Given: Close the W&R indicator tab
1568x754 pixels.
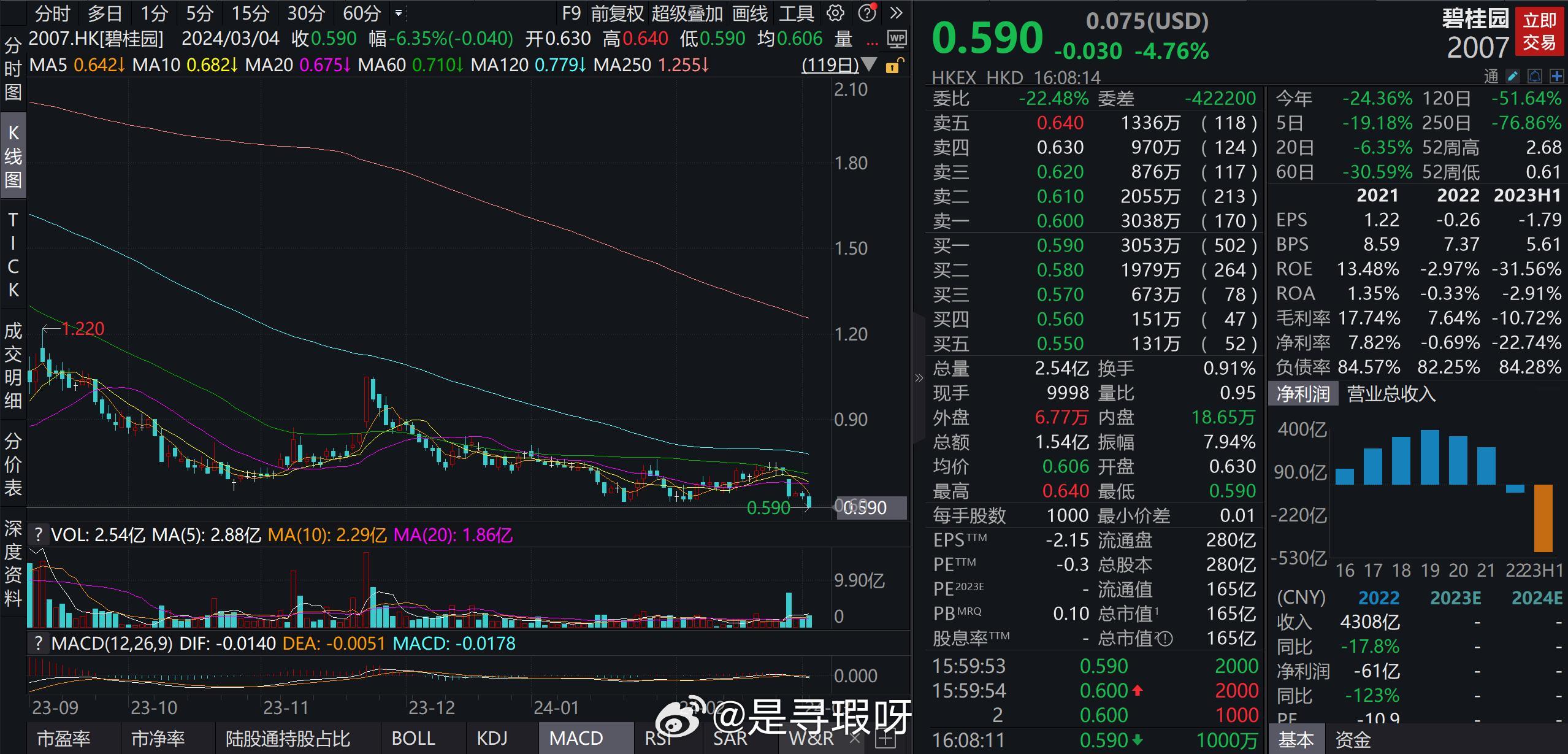Looking at the screenshot, I should 854,739.
